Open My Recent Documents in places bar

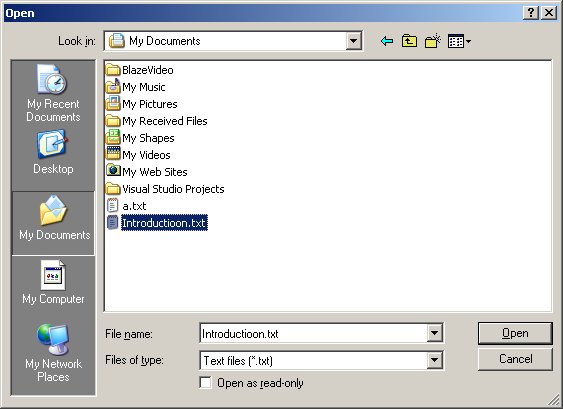(53, 93)
